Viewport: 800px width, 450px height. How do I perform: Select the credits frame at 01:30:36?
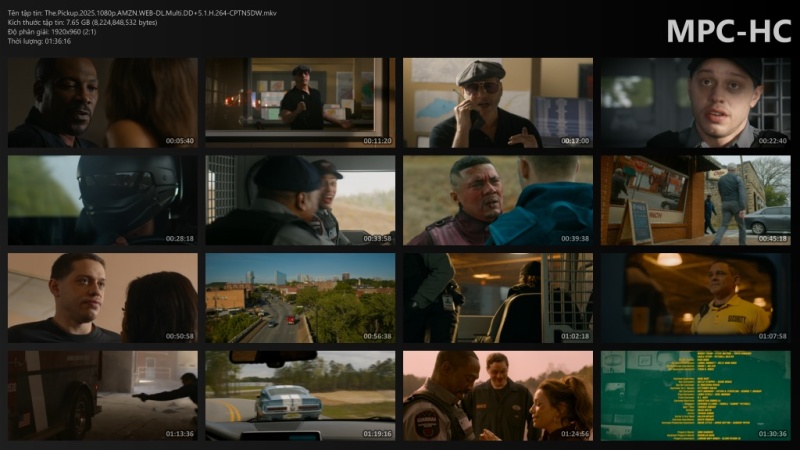click(x=695, y=395)
